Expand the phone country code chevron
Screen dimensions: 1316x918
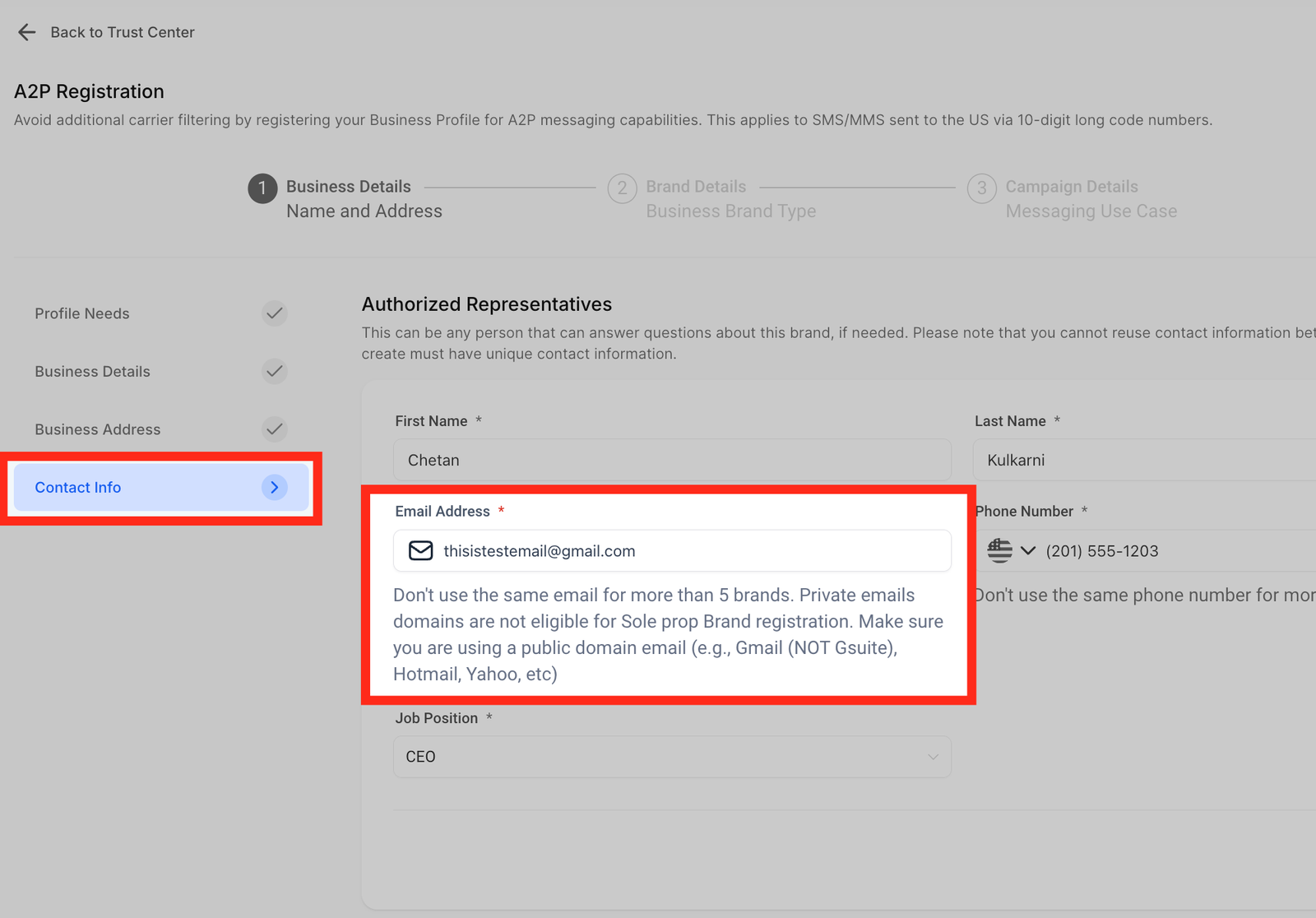click(x=1028, y=550)
